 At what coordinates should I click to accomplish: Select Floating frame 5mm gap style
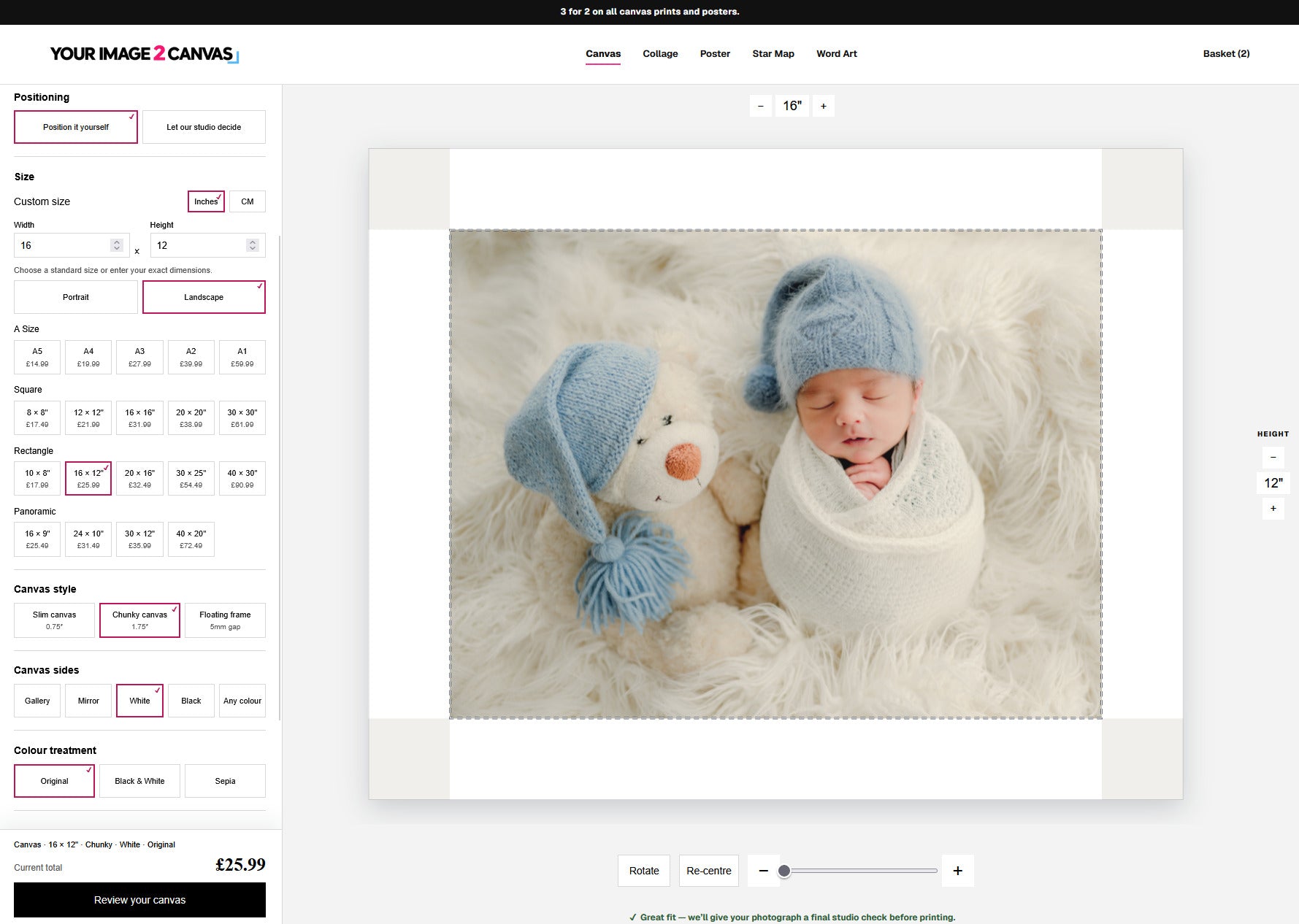point(225,620)
